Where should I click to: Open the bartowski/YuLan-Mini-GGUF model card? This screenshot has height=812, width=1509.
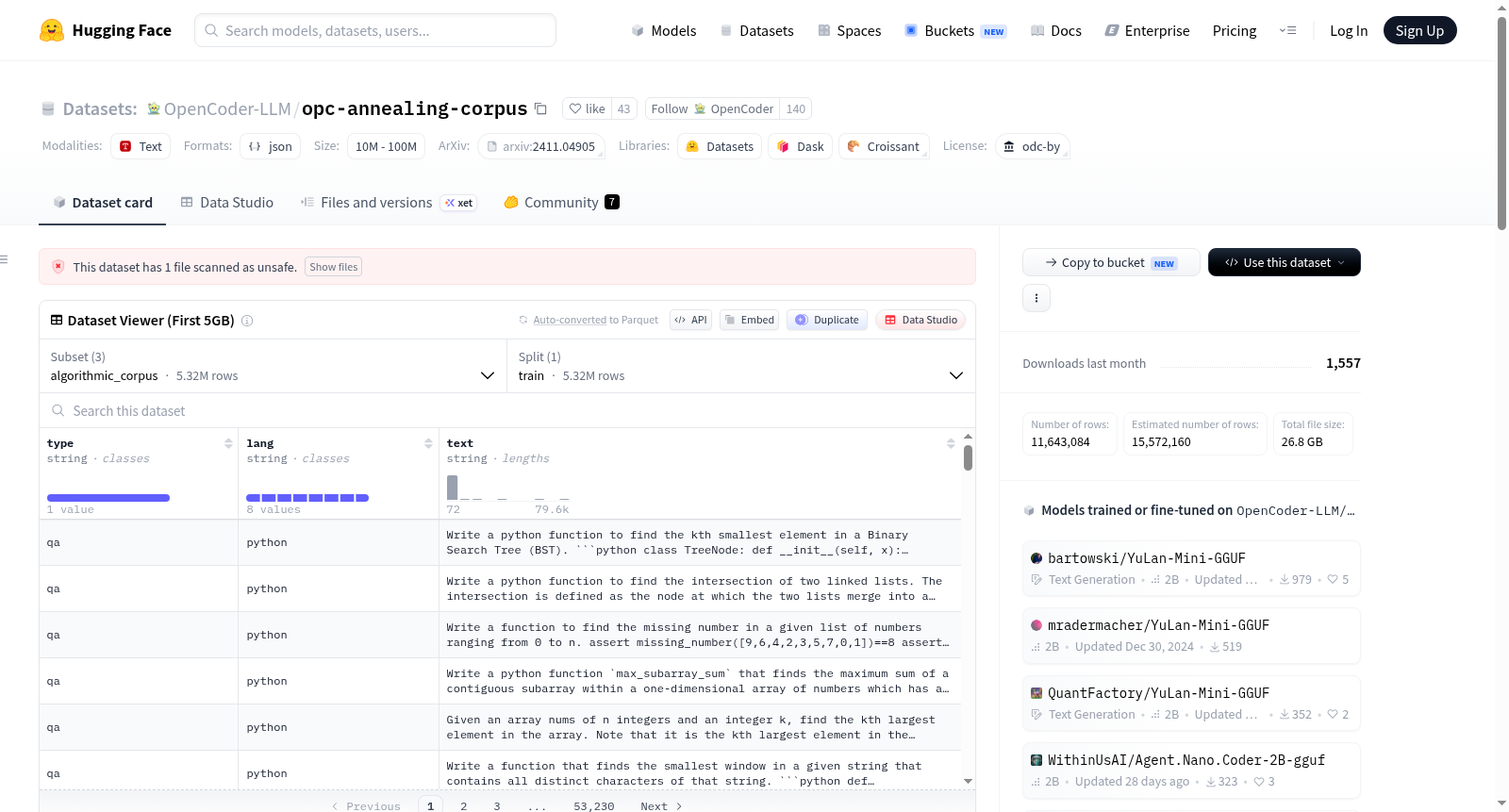tap(1191, 568)
